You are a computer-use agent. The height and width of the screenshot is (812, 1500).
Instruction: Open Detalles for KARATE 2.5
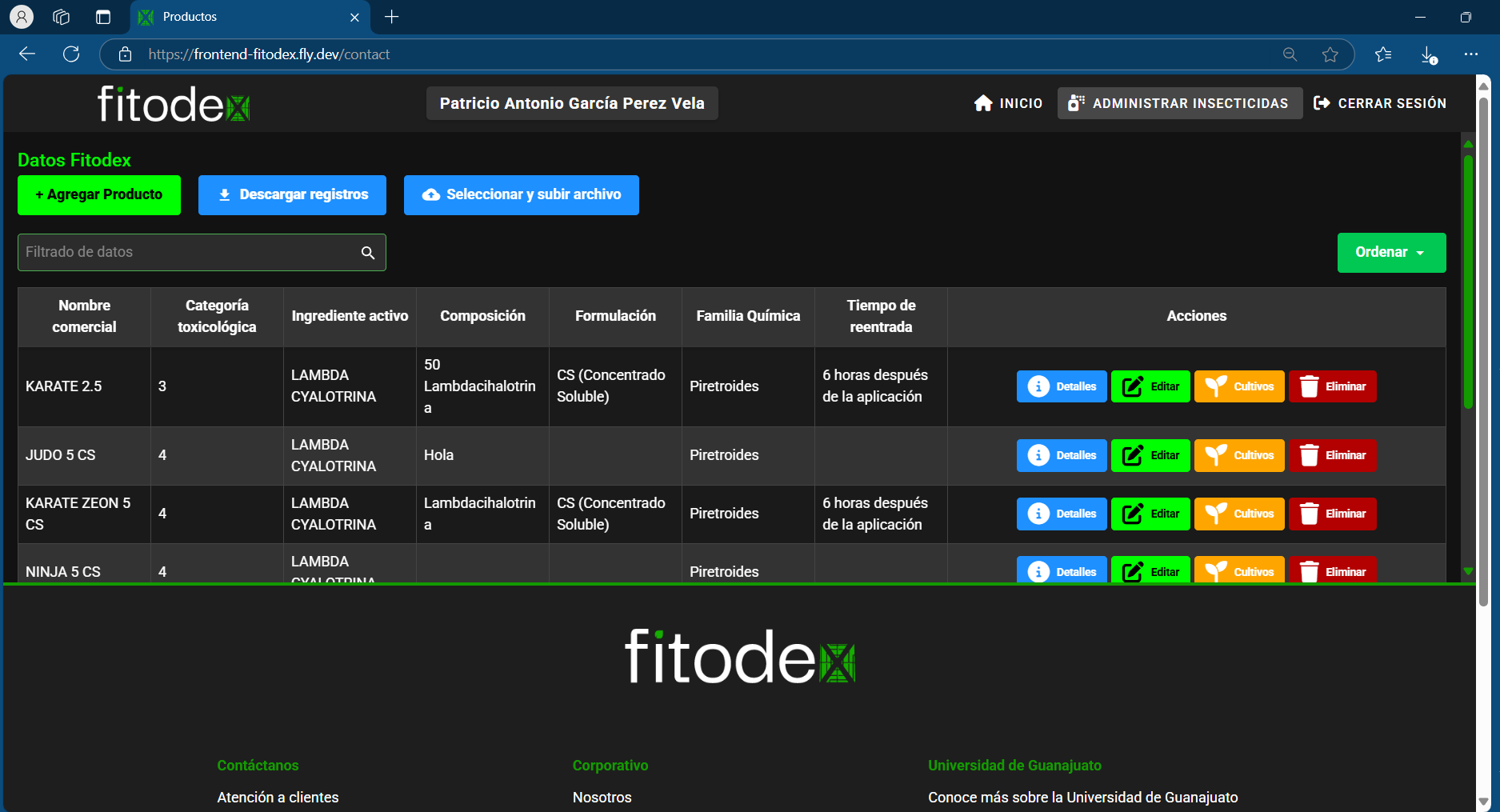coord(1062,386)
